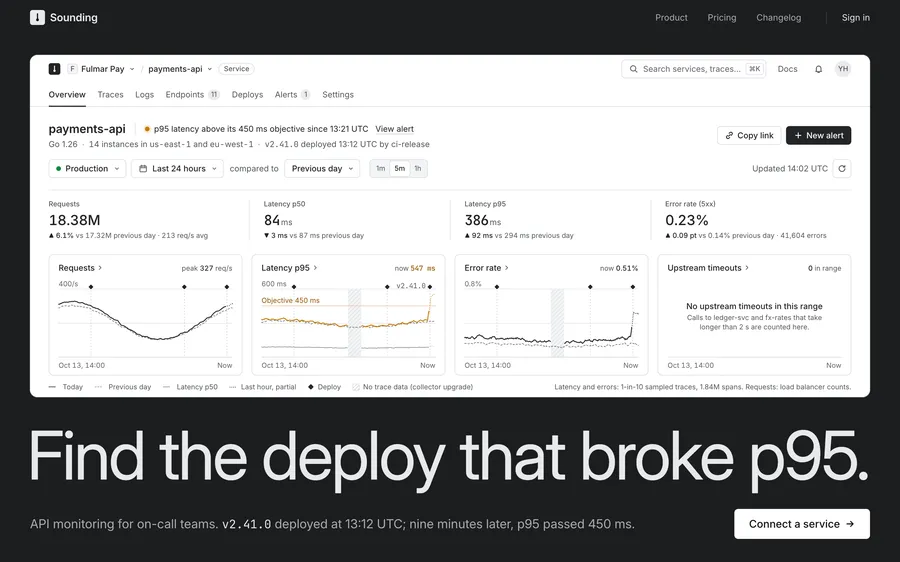900x562 pixels.
Task: Click the refresh icon button
Action: coord(842,169)
